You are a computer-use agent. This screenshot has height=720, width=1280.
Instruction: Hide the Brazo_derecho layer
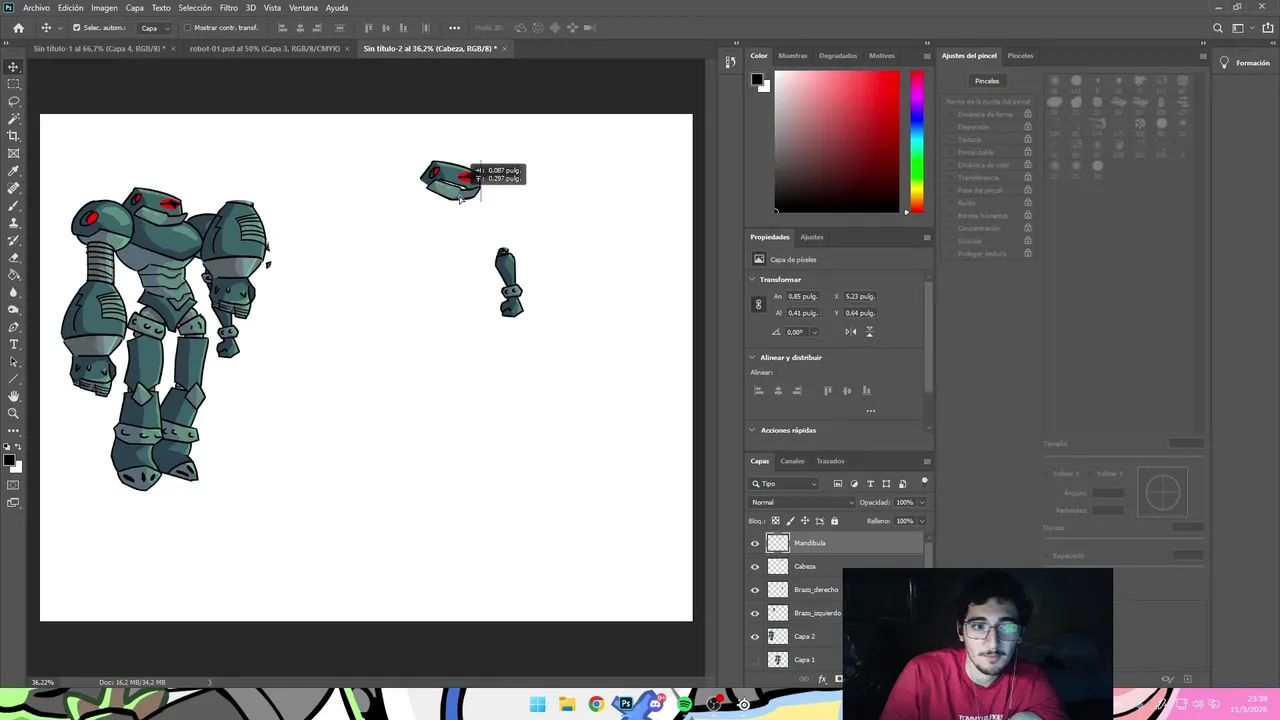(x=755, y=590)
